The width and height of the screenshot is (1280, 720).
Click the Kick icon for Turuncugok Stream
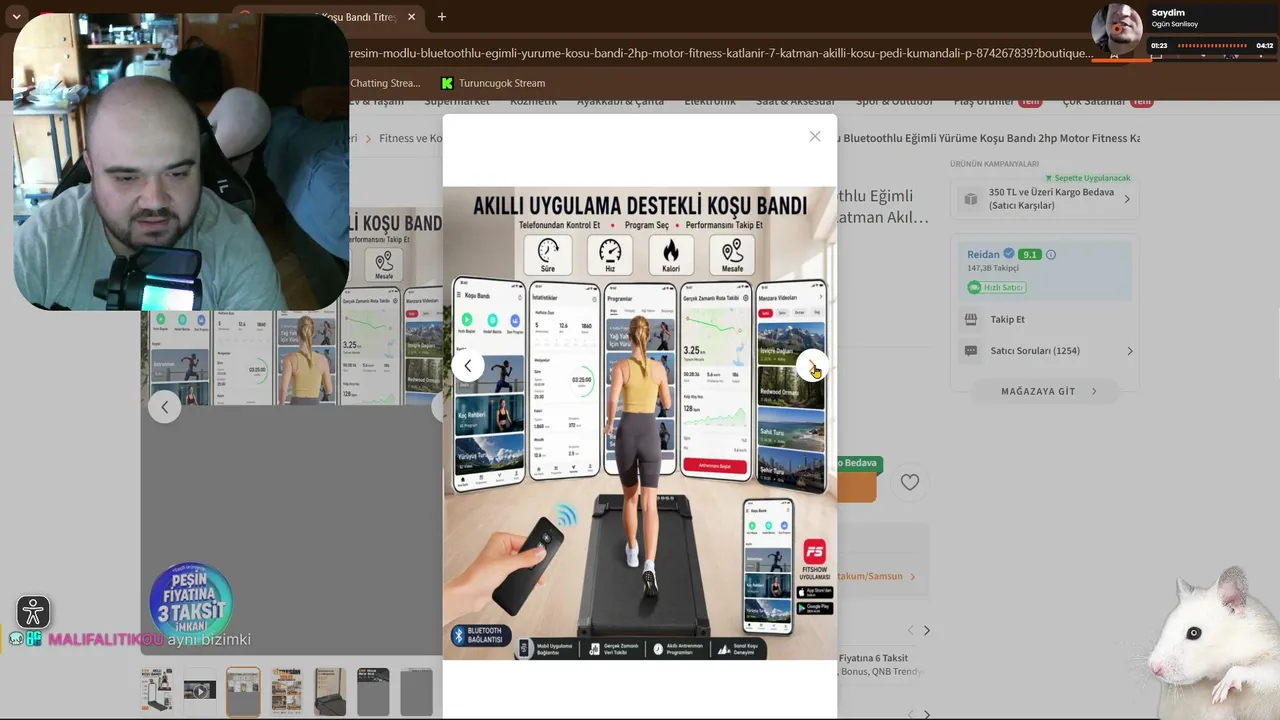(447, 83)
